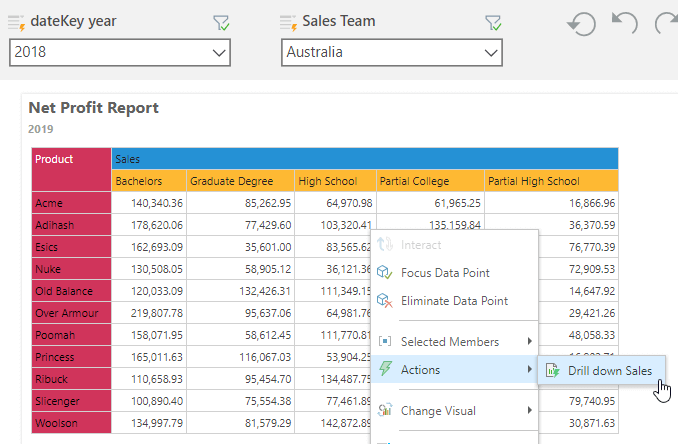Click the undo arrow icon
The height and width of the screenshot is (444, 678).
pyautogui.click(x=624, y=23)
